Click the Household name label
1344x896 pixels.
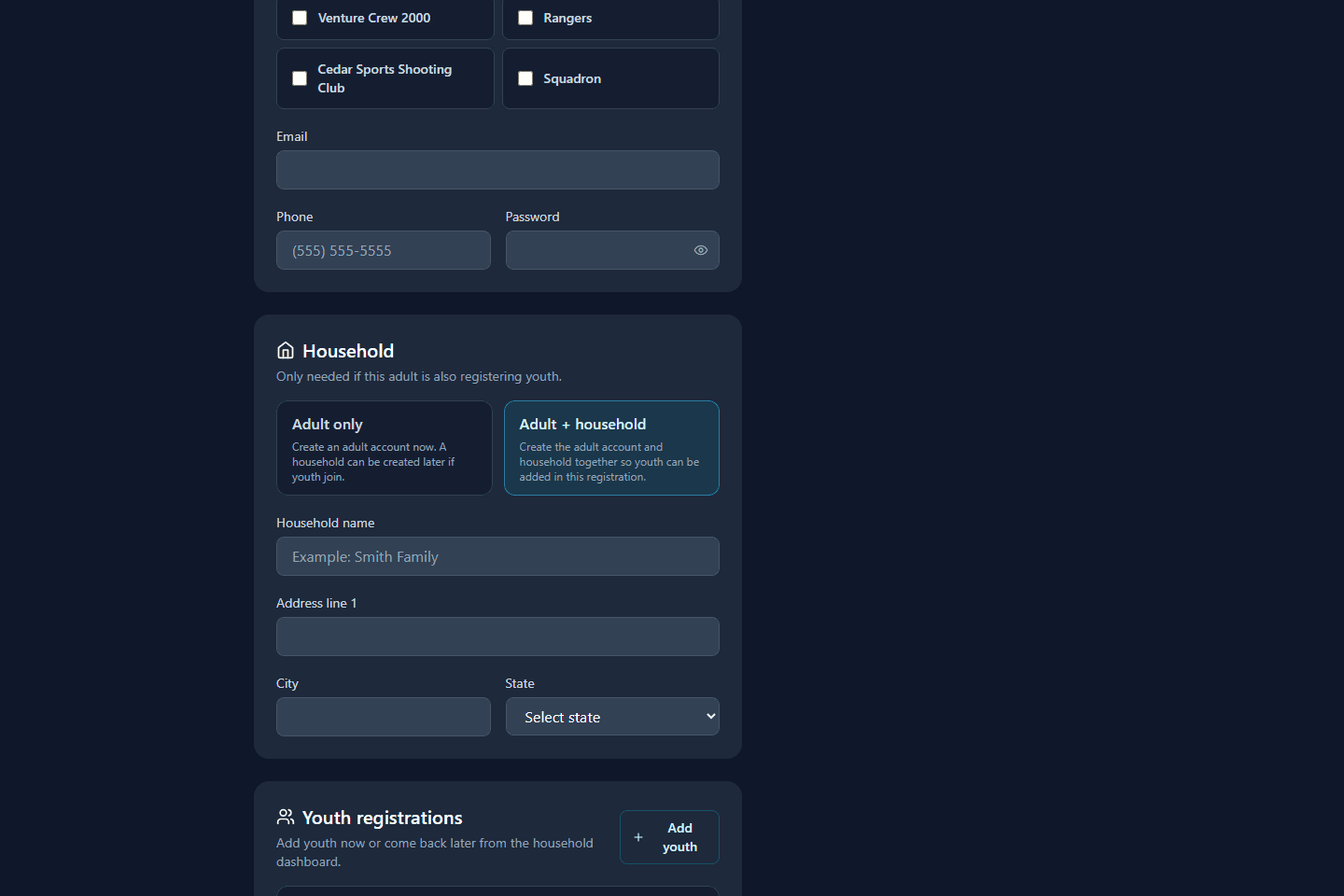tap(326, 523)
